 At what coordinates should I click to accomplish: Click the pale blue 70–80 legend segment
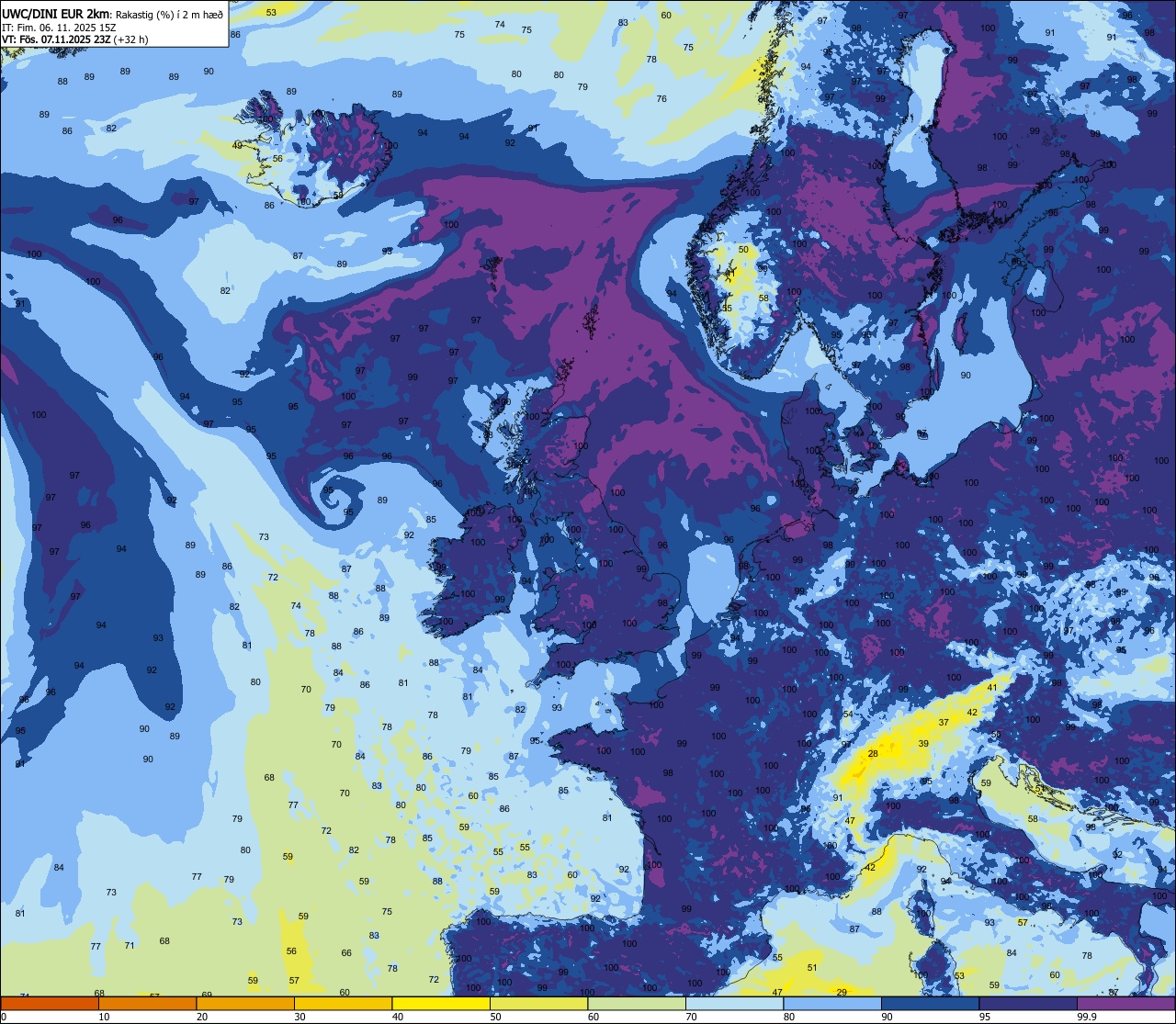(734, 1003)
